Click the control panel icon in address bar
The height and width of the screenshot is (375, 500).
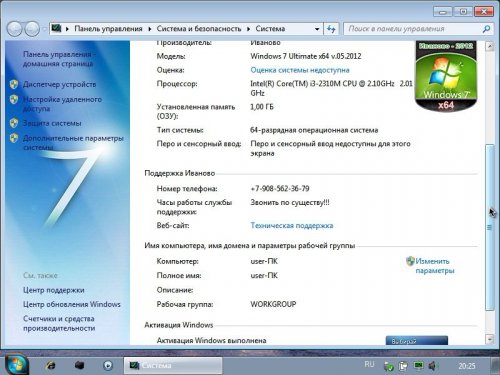click(x=56, y=29)
